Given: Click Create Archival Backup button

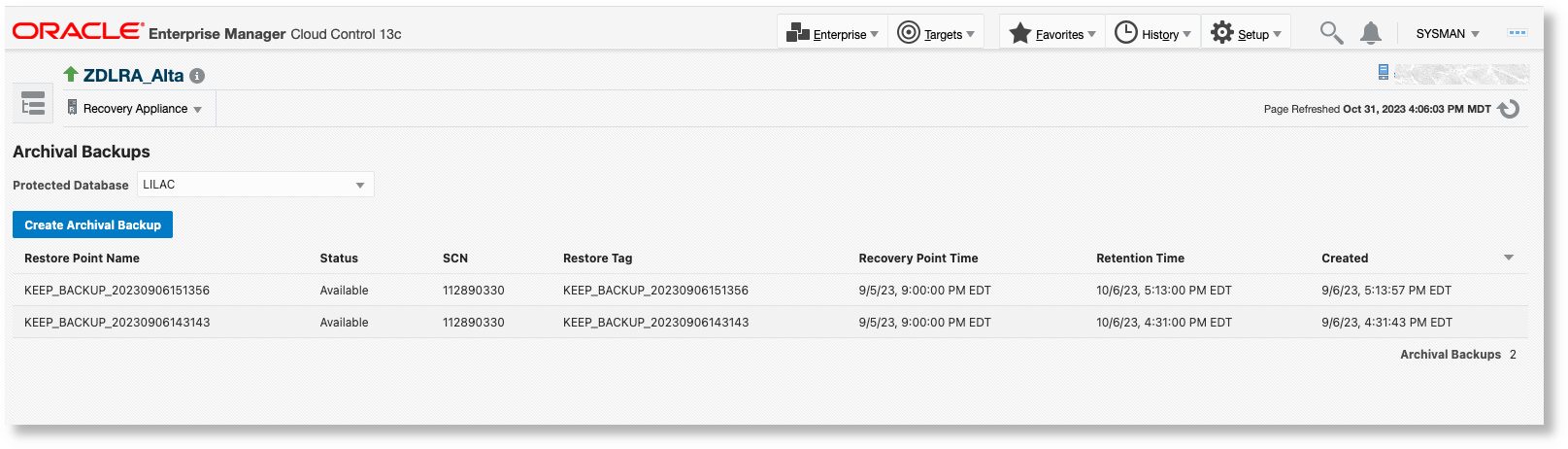Looking at the screenshot, I should point(92,224).
